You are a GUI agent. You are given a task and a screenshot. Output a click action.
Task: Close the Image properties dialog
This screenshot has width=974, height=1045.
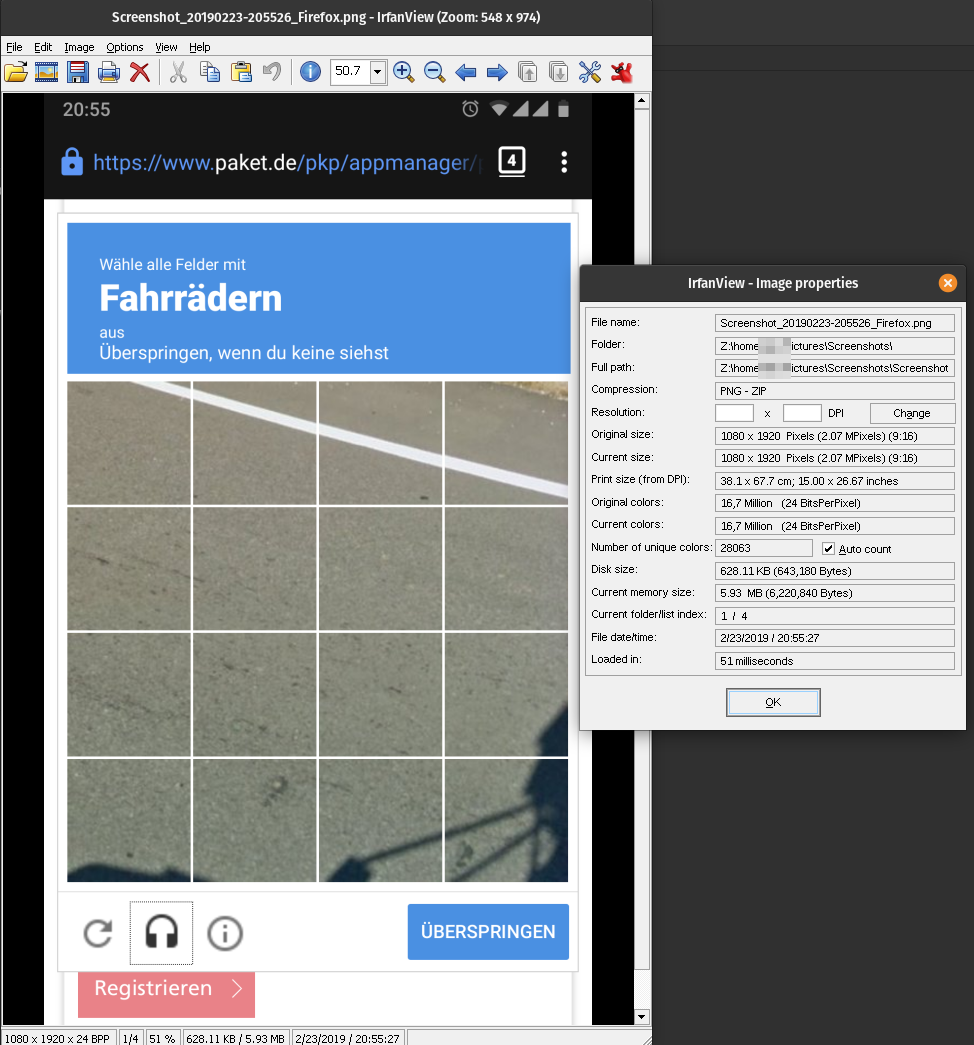pos(947,283)
